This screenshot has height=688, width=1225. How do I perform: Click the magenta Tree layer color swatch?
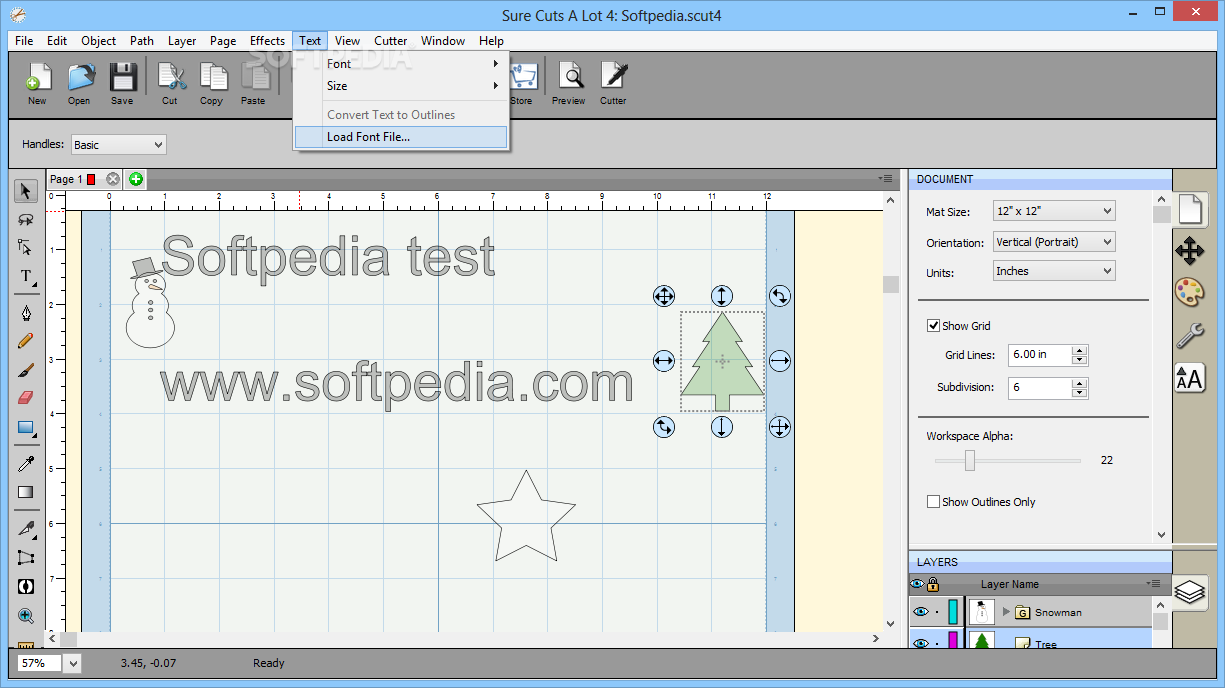tap(953, 640)
